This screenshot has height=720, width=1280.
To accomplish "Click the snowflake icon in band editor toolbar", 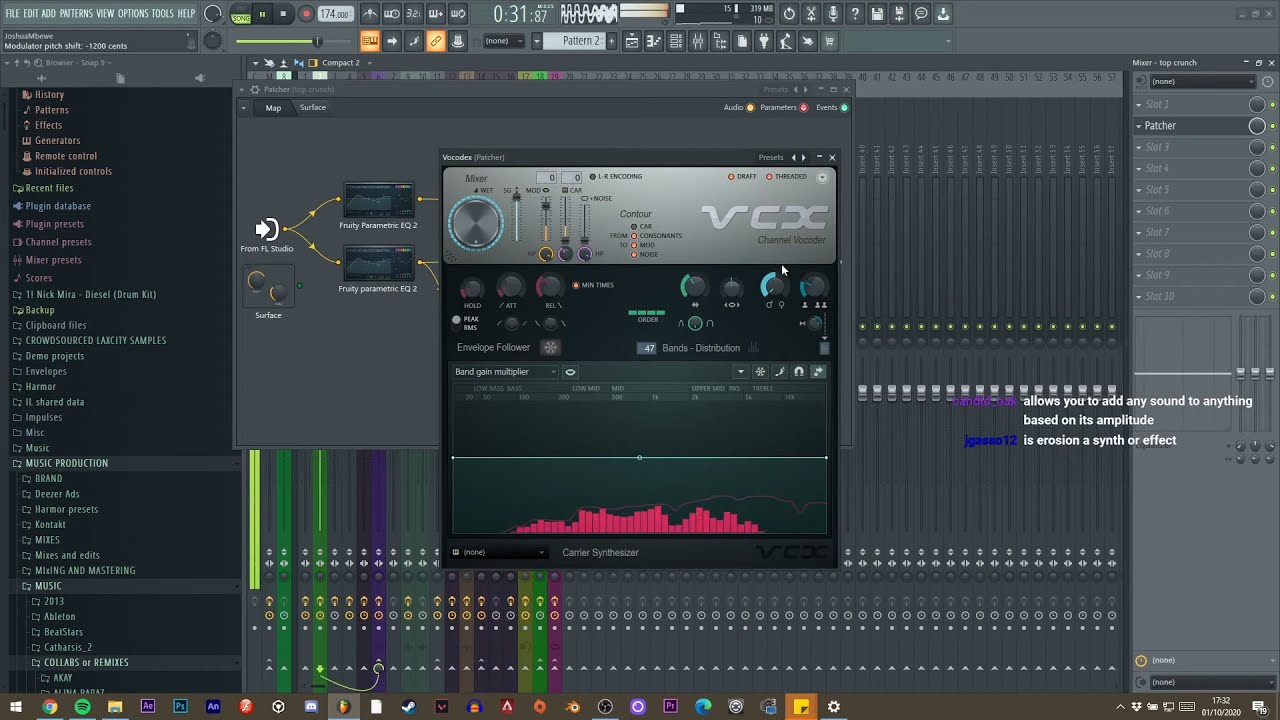I will click(x=760, y=372).
